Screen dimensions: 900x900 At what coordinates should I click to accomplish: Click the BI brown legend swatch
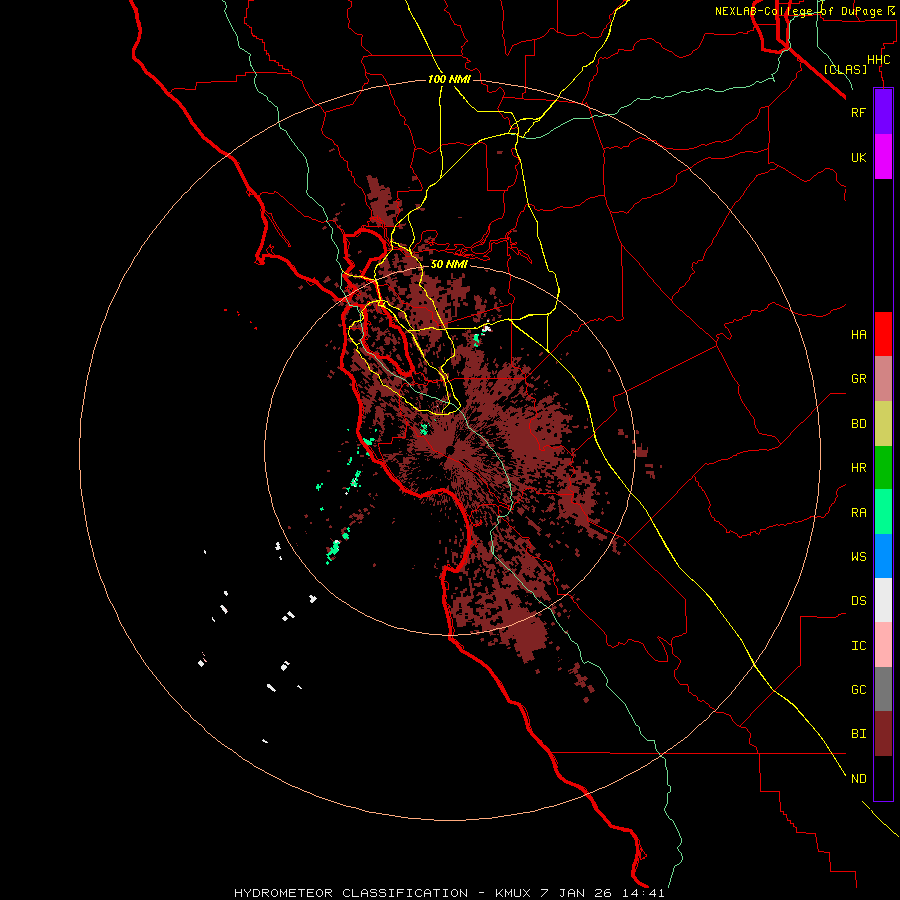[x=883, y=734]
